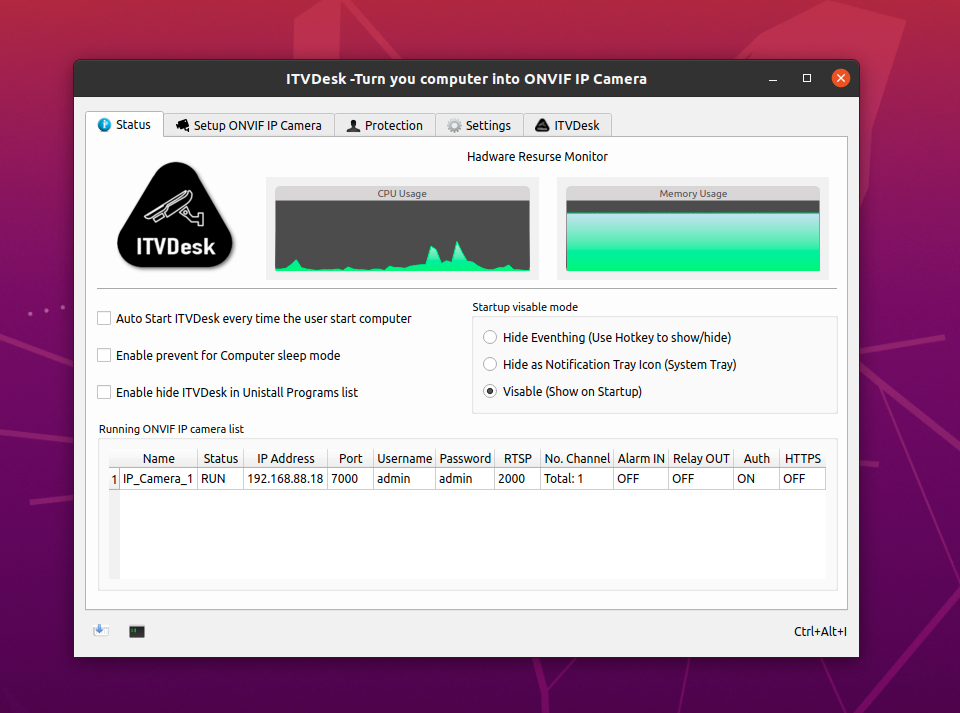This screenshot has height=713, width=960.
Task: Click the download icon at bottom left
Action: (100, 630)
